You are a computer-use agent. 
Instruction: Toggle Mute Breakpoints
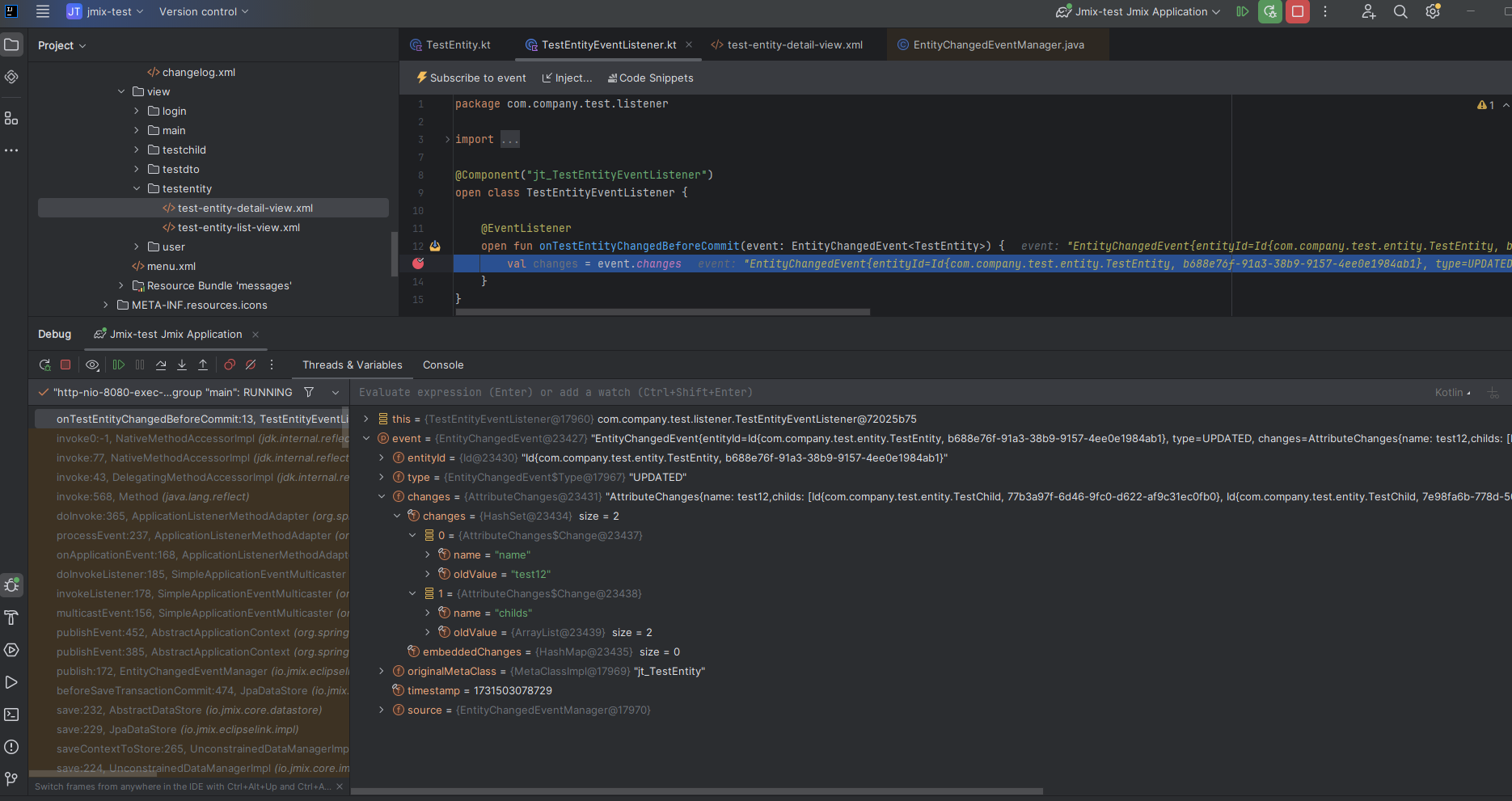click(x=251, y=365)
